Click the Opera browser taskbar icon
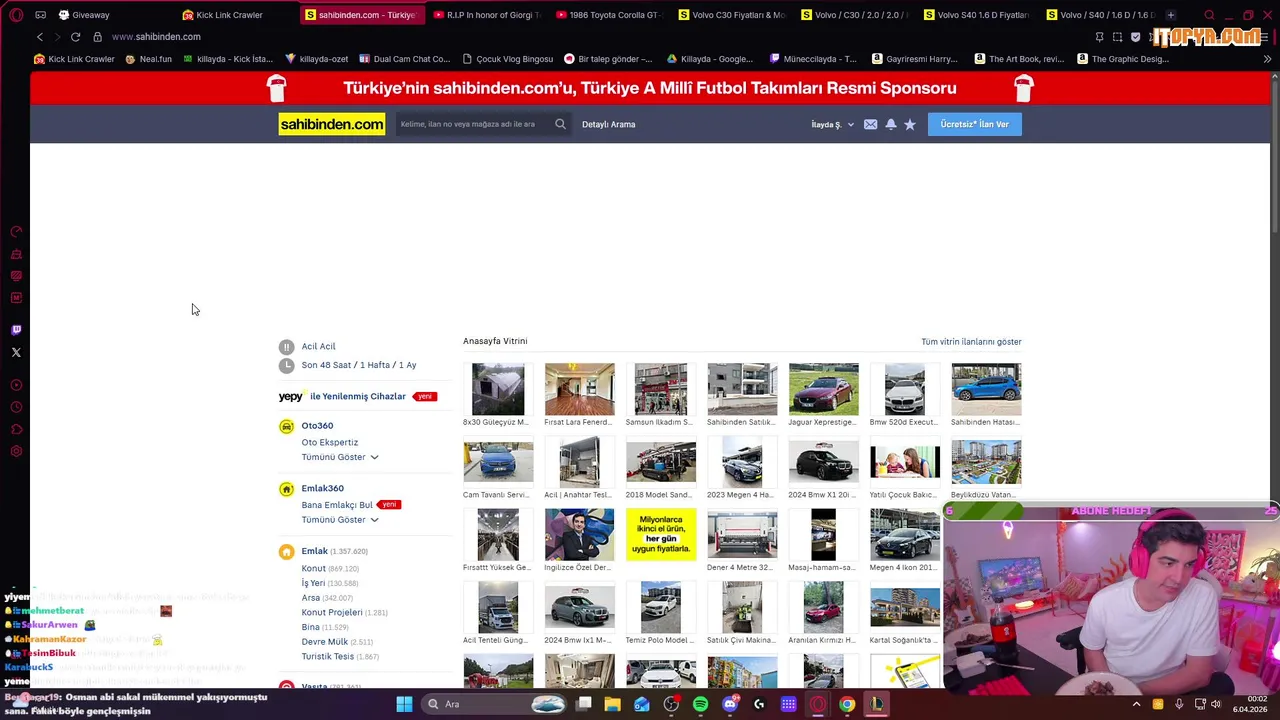Viewport: 1280px width, 720px height. (818, 704)
